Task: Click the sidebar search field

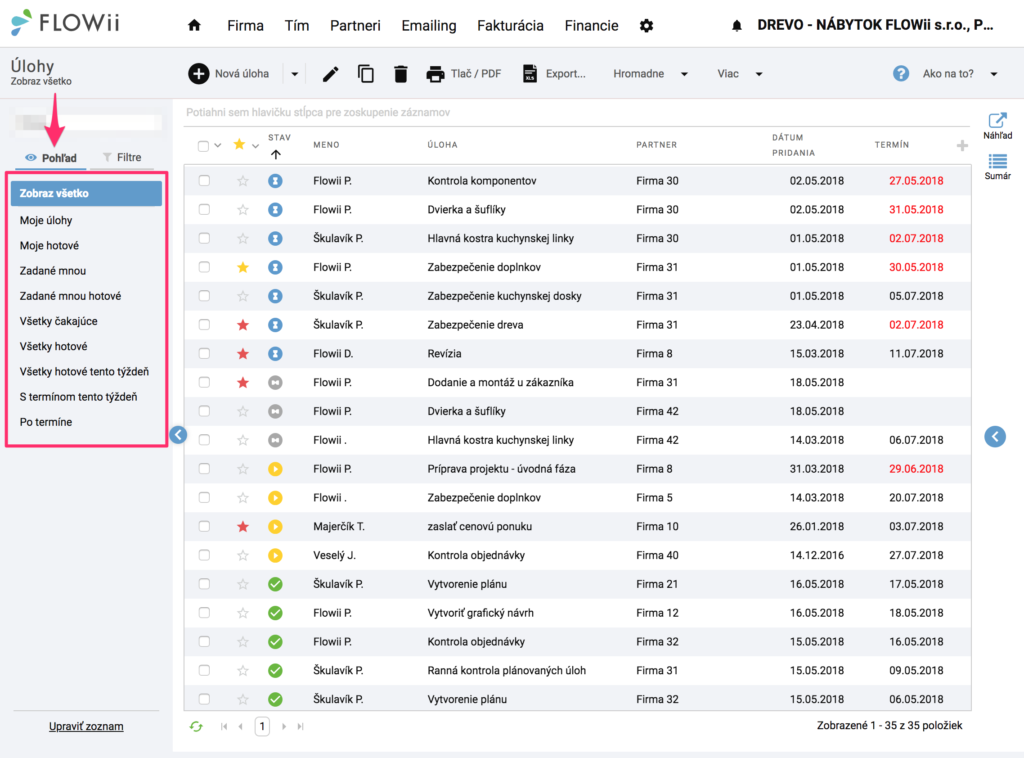Action: point(88,122)
